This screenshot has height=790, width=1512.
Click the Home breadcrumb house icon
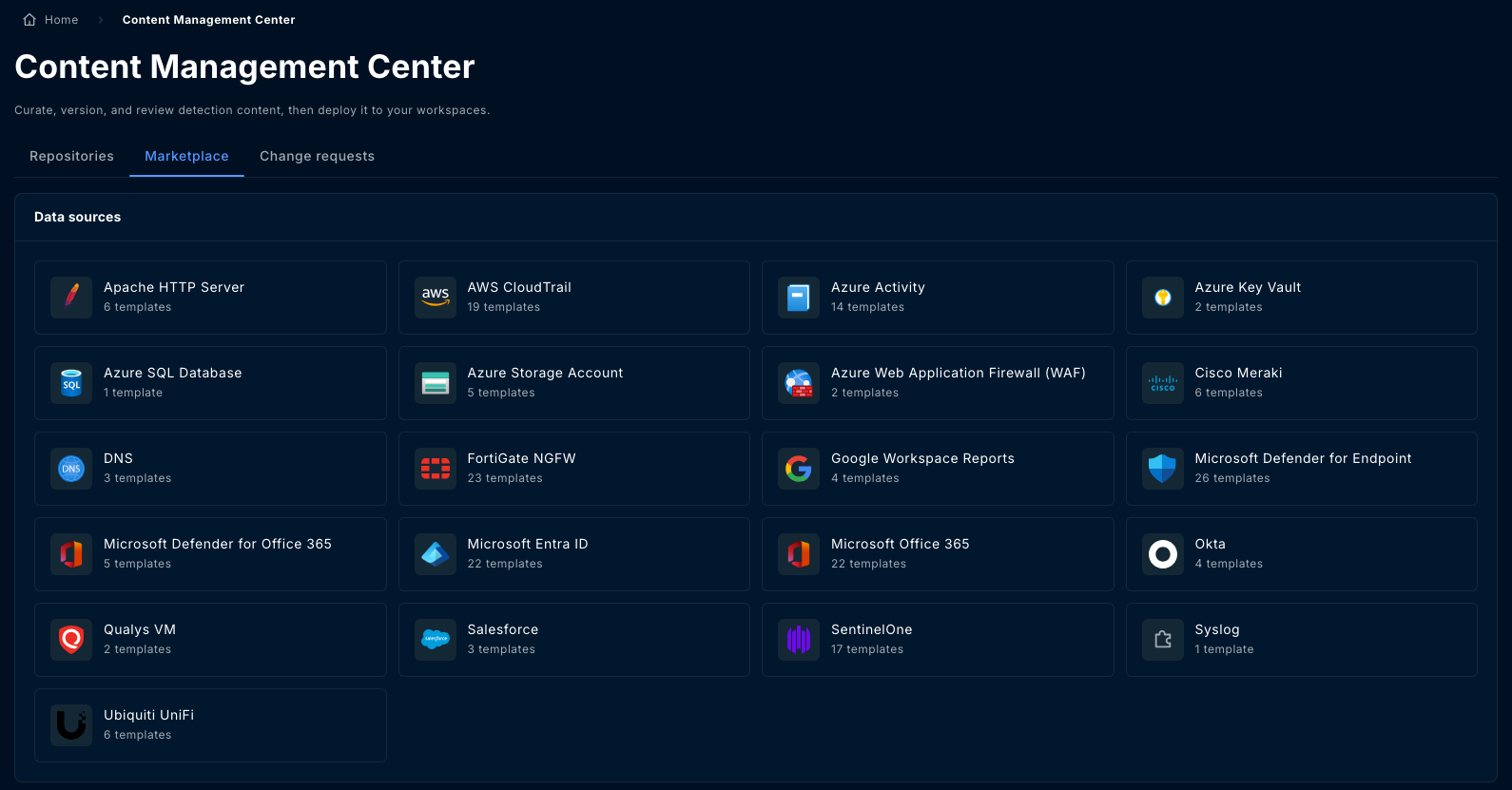point(29,19)
